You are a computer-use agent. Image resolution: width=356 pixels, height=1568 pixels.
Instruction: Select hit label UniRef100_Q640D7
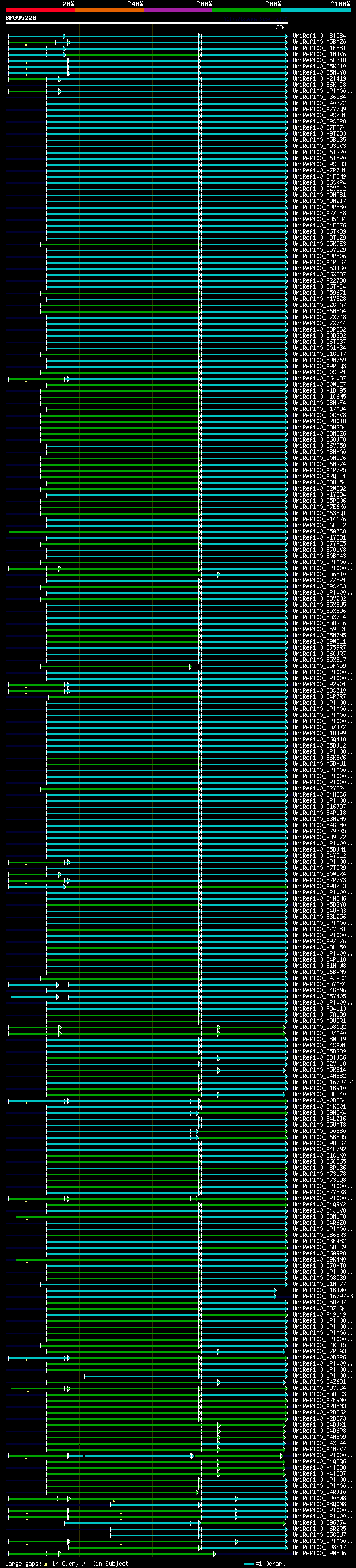pos(319,379)
